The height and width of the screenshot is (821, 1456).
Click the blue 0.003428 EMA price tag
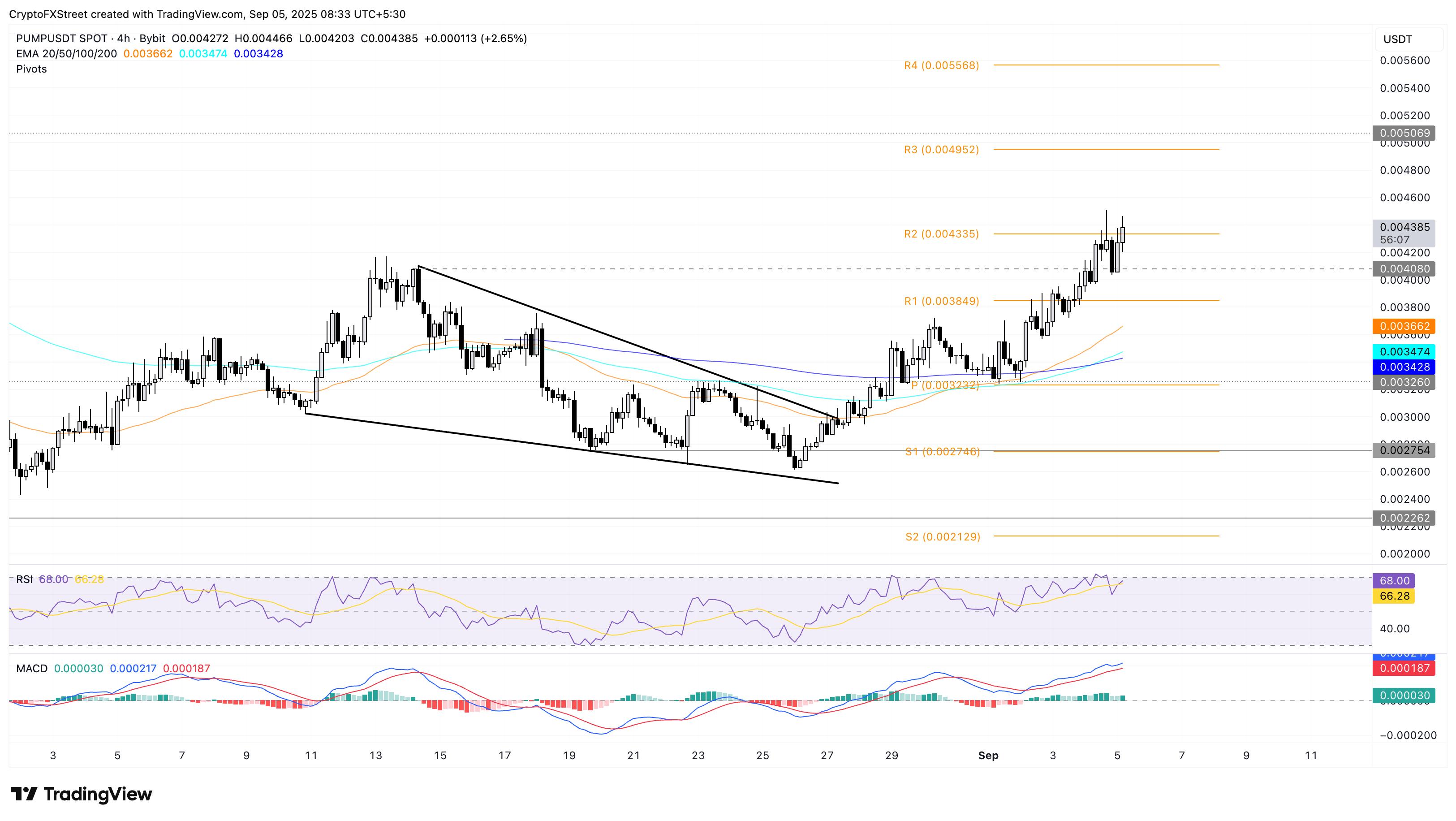[x=1404, y=367]
